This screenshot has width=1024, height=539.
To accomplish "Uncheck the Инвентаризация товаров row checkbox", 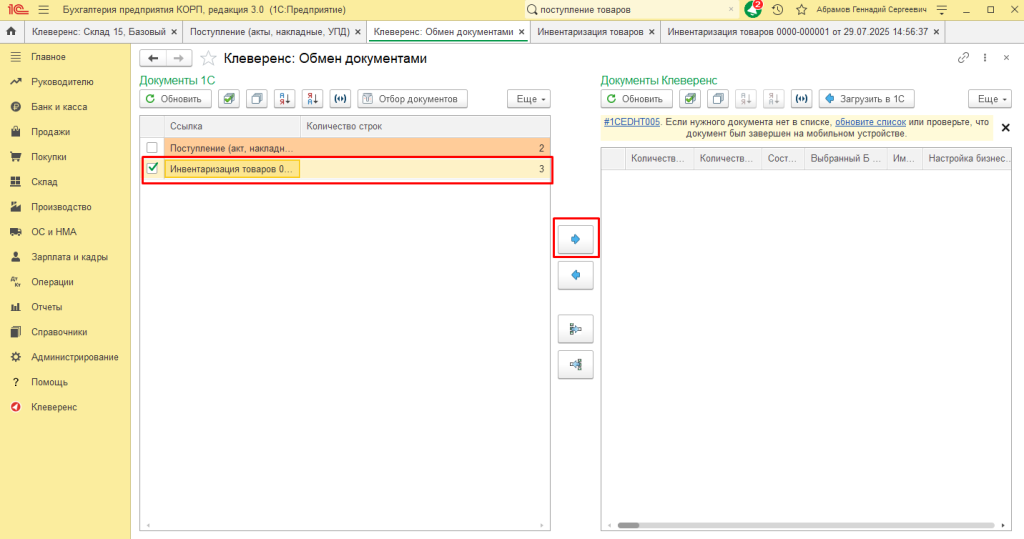I will [152, 169].
